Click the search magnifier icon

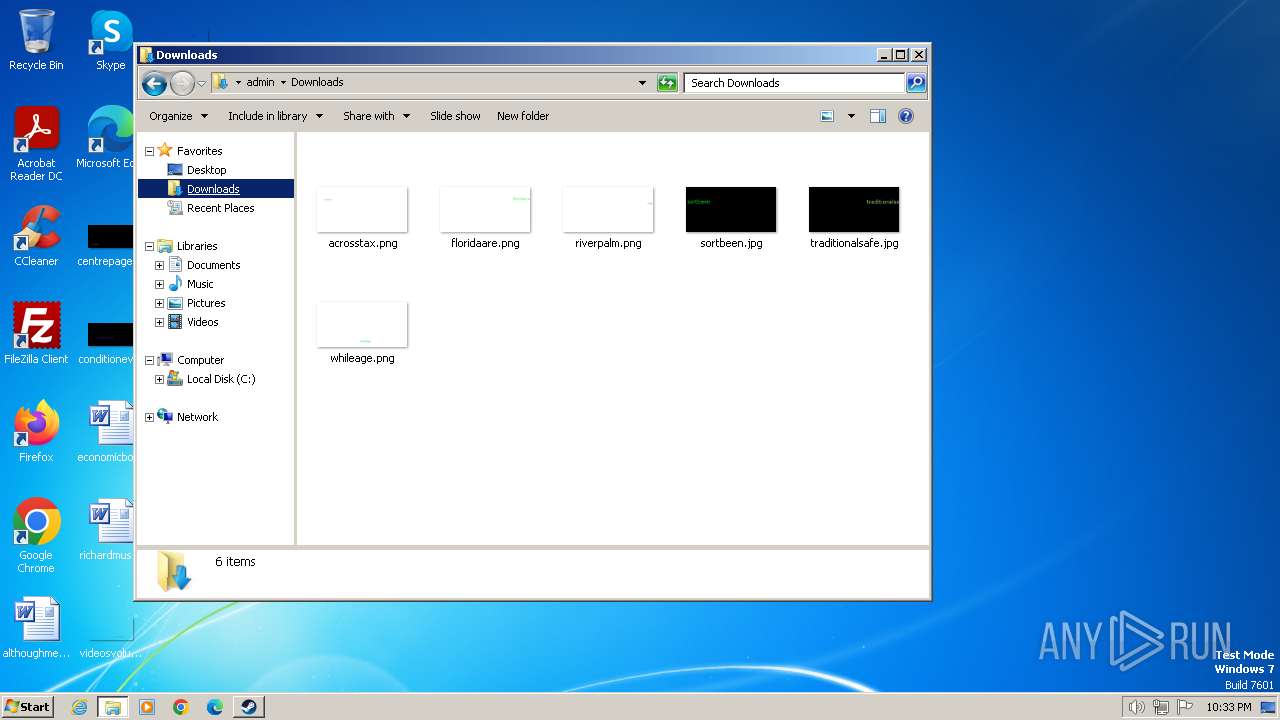(915, 83)
